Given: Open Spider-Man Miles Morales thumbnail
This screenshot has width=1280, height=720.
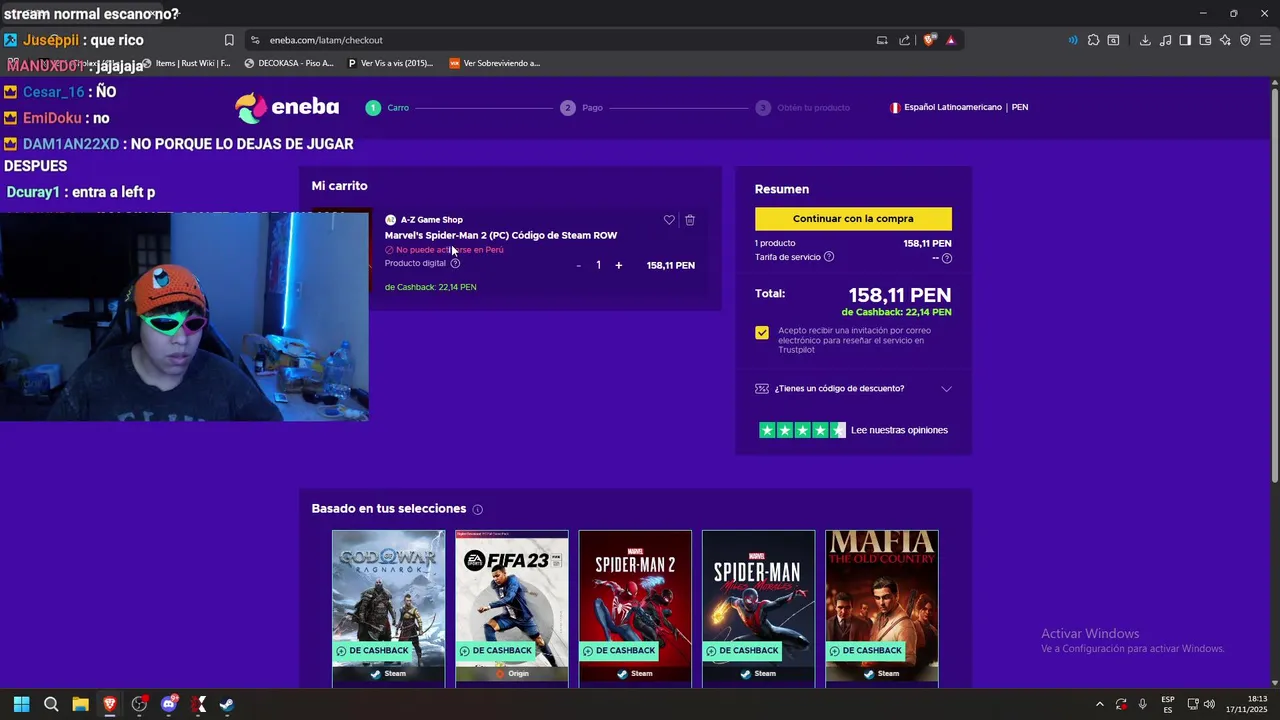Looking at the screenshot, I should click(x=758, y=608).
